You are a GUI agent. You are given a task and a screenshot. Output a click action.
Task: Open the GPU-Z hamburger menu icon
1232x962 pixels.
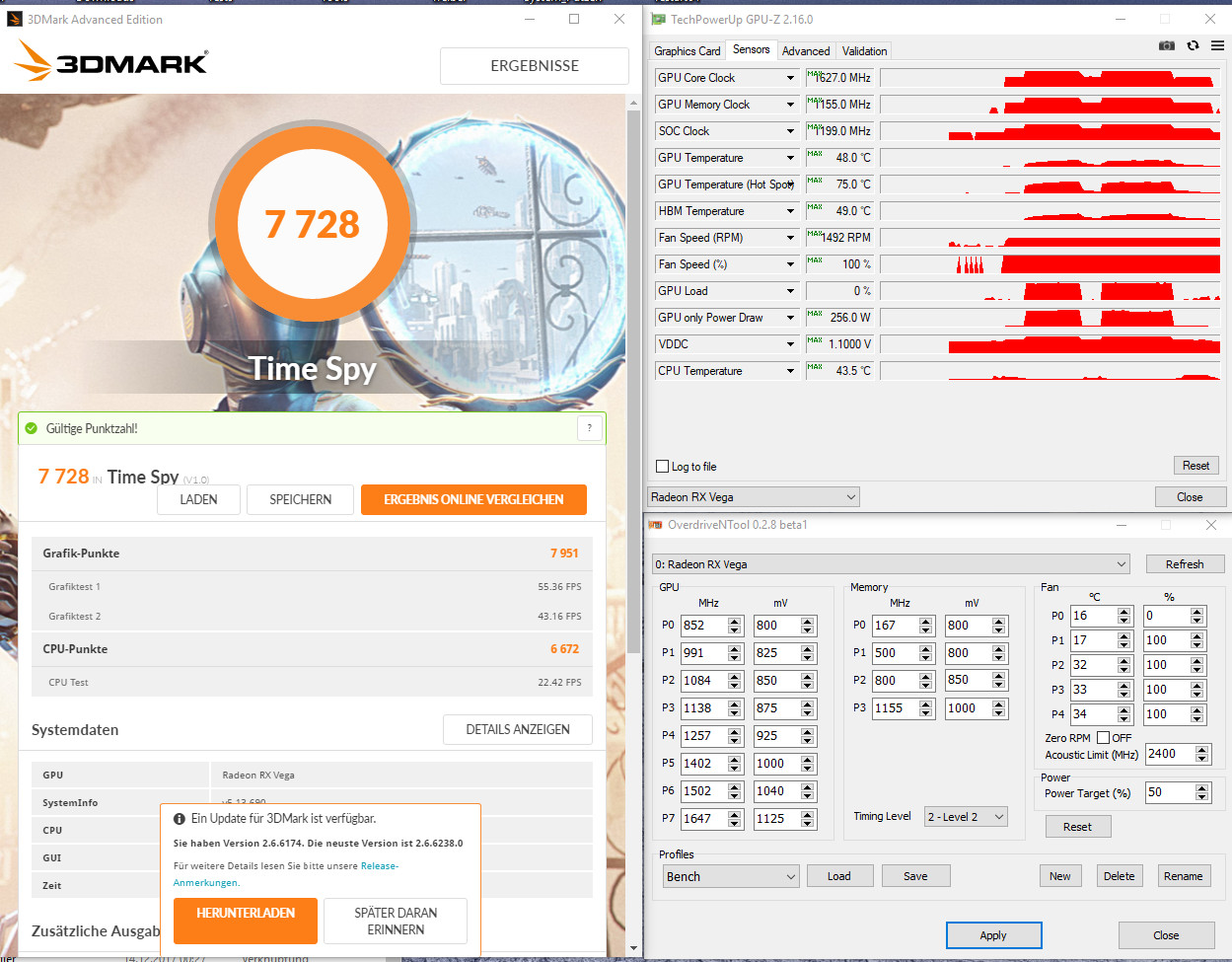(1217, 45)
